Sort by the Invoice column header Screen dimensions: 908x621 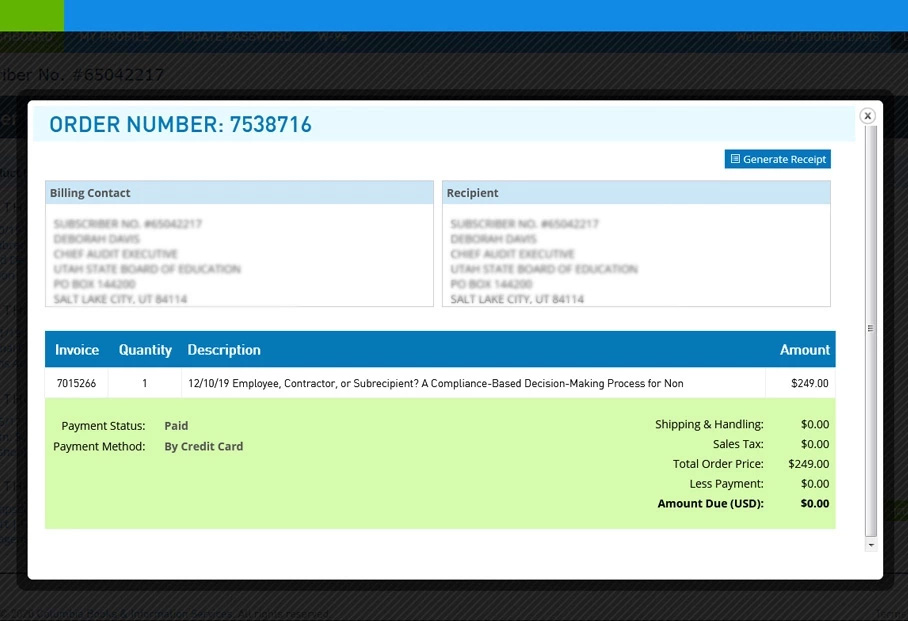[x=77, y=349]
